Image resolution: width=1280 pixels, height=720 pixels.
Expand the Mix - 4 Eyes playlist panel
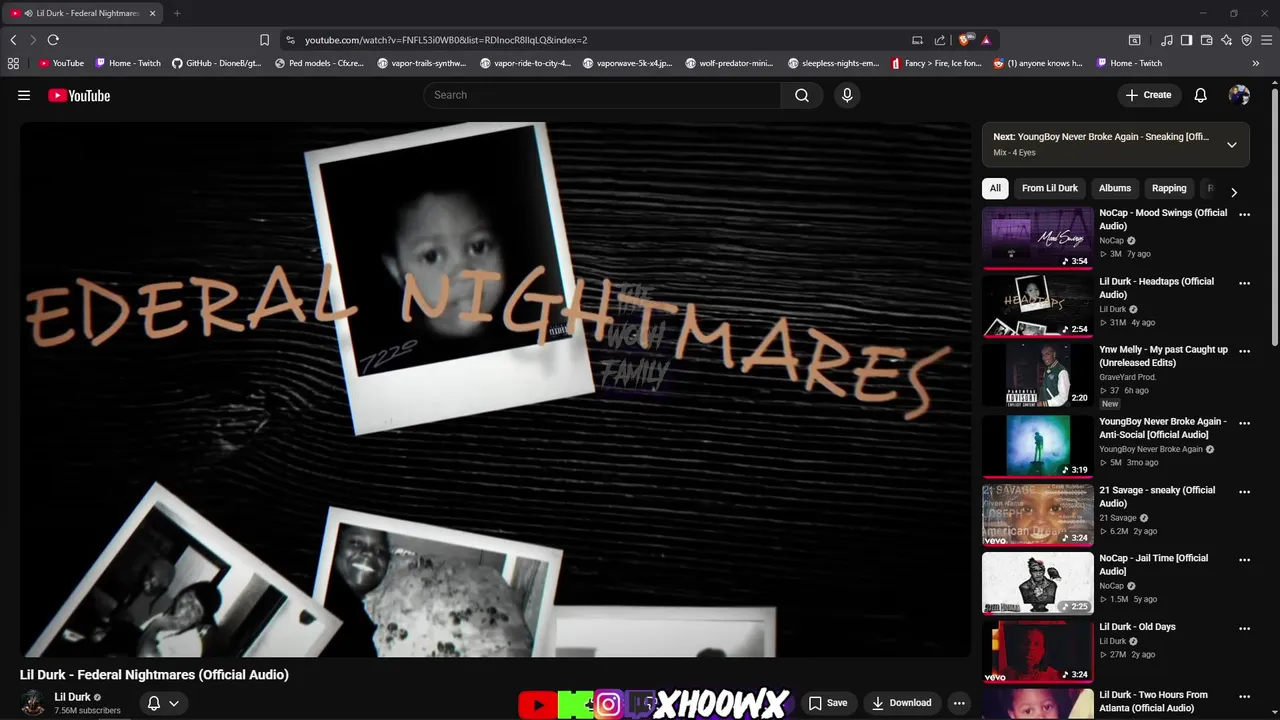click(x=1231, y=145)
